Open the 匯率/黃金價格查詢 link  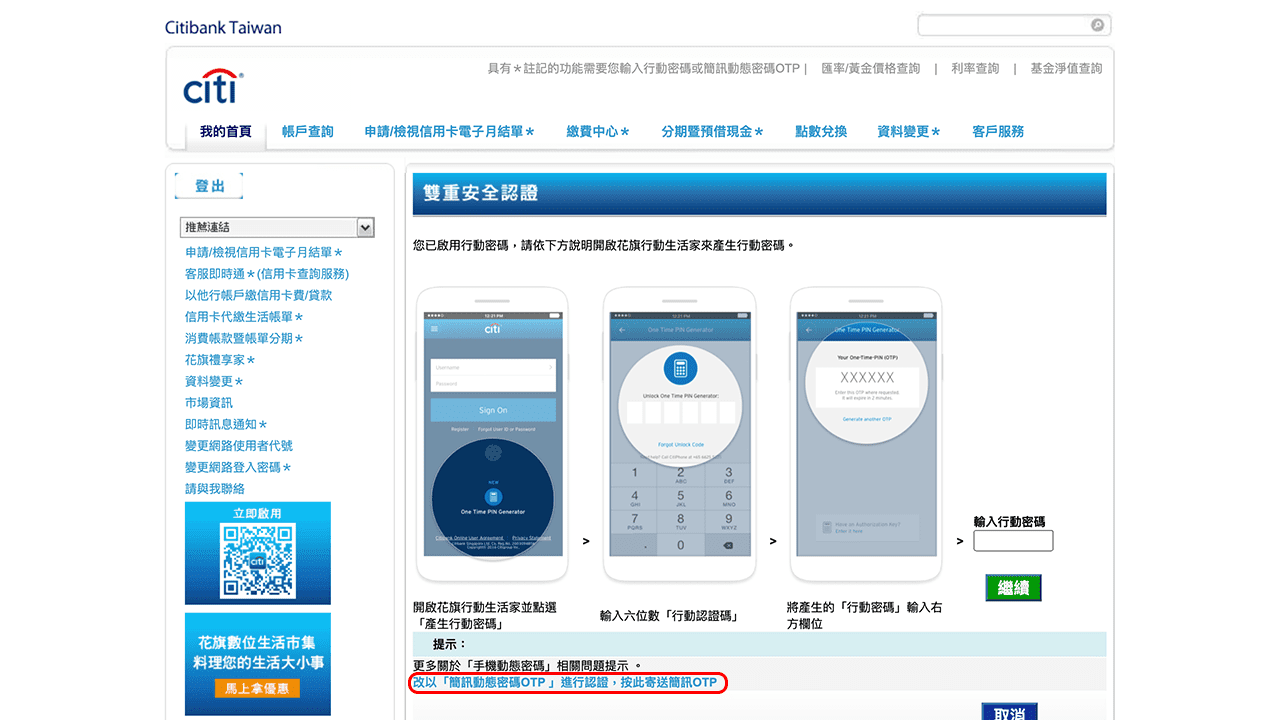pyautogui.click(x=870, y=69)
